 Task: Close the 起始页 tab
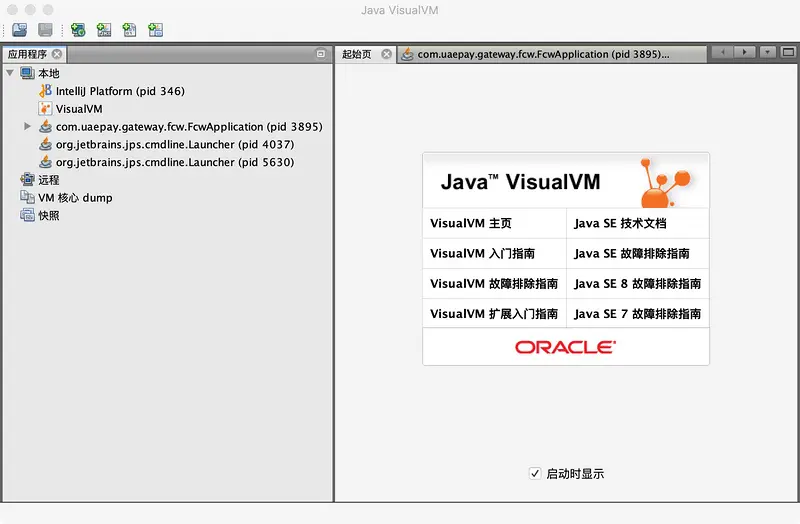tap(387, 54)
